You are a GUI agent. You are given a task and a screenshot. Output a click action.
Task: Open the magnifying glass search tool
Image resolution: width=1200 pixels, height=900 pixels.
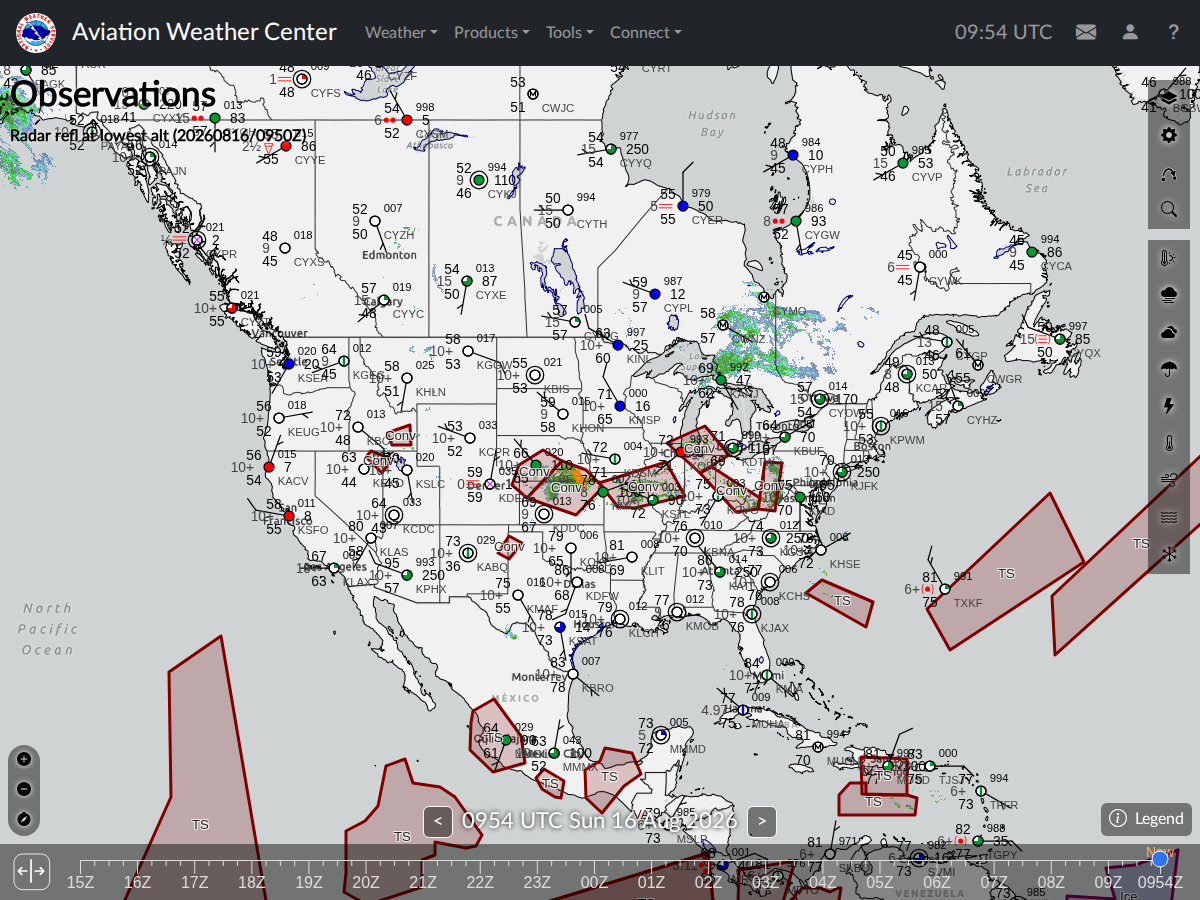coord(1168,209)
